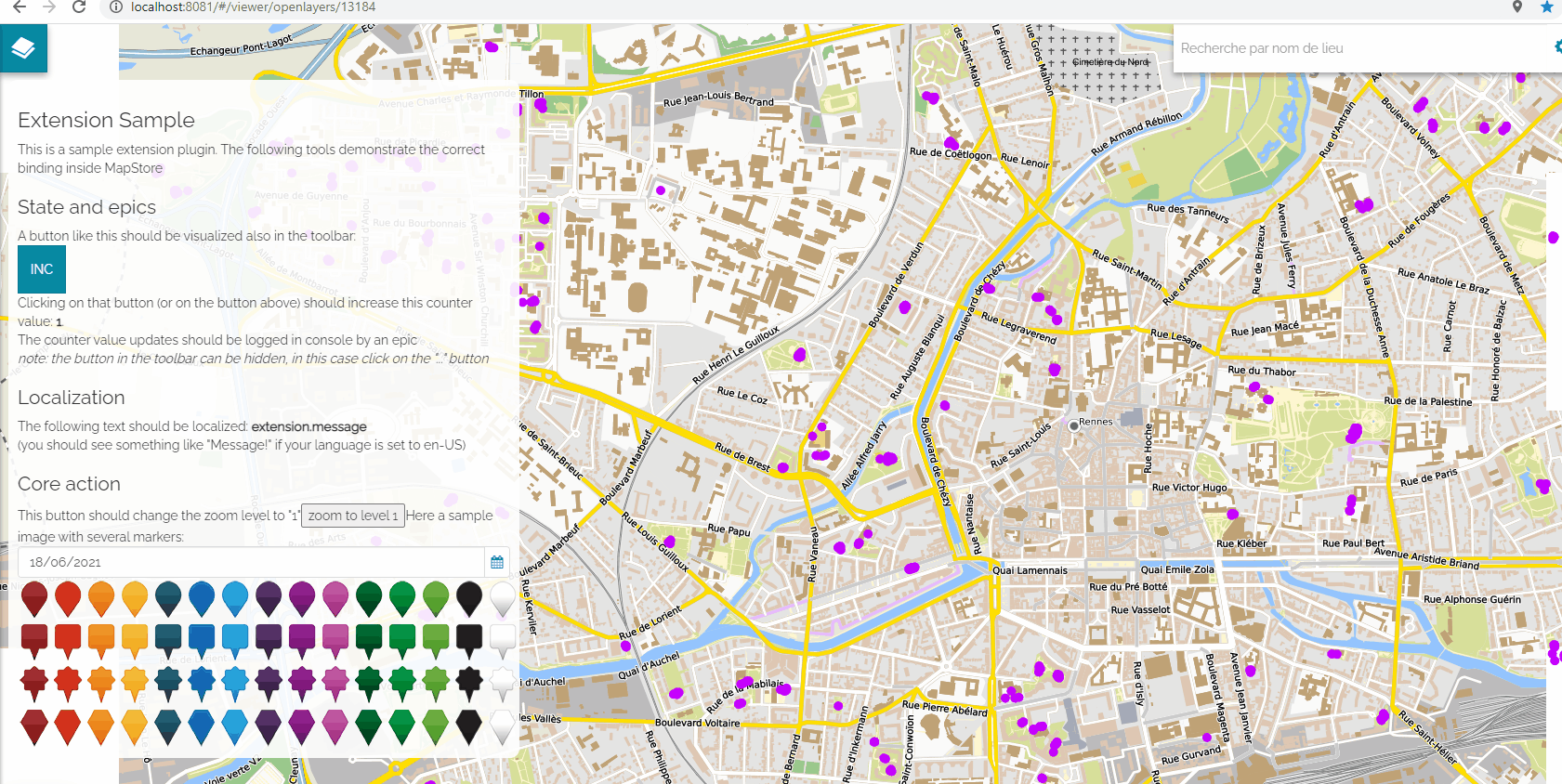Screen dimensions: 1562x784
Task: Click the site information icon in address bar
Action: click(116, 7)
